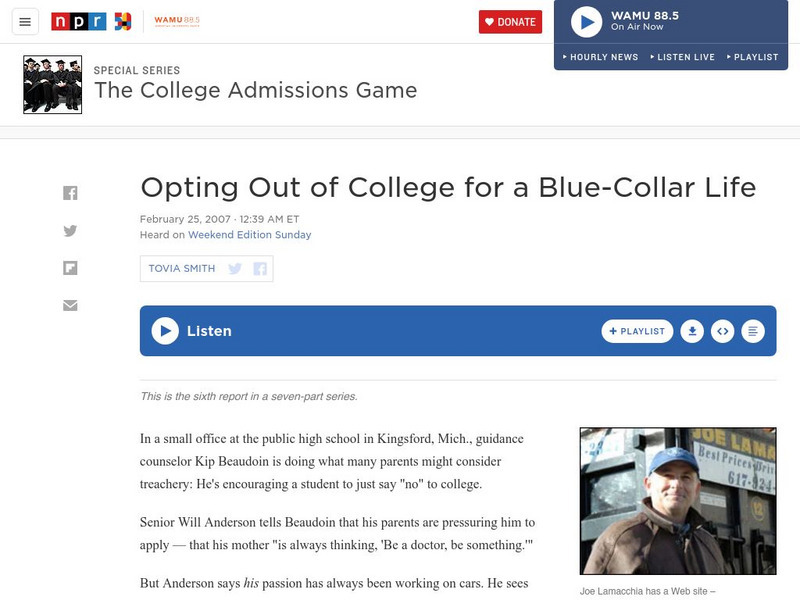Share the article on Facebook
800x600 pixels.
tap(70, 193)
